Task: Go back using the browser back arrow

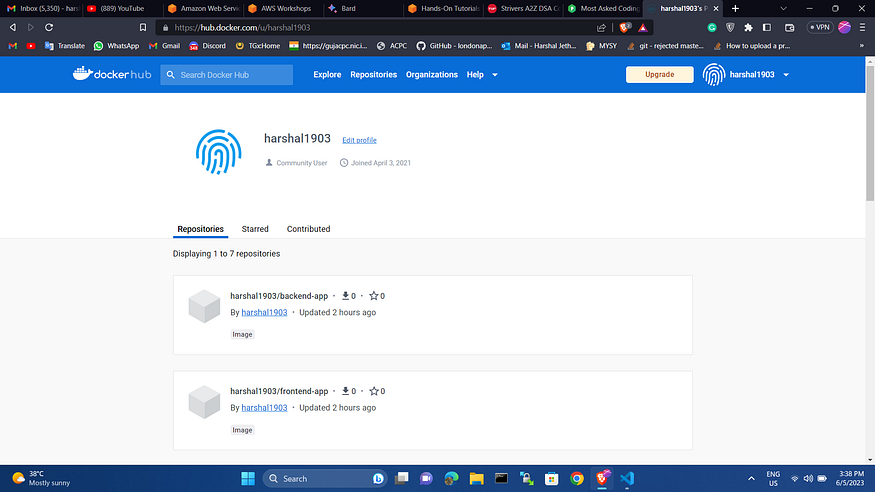Action: tap(13, 27)
